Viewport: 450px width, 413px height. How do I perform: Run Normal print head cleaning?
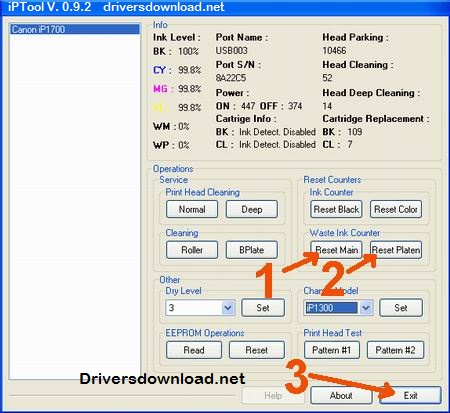click(192, 209)
